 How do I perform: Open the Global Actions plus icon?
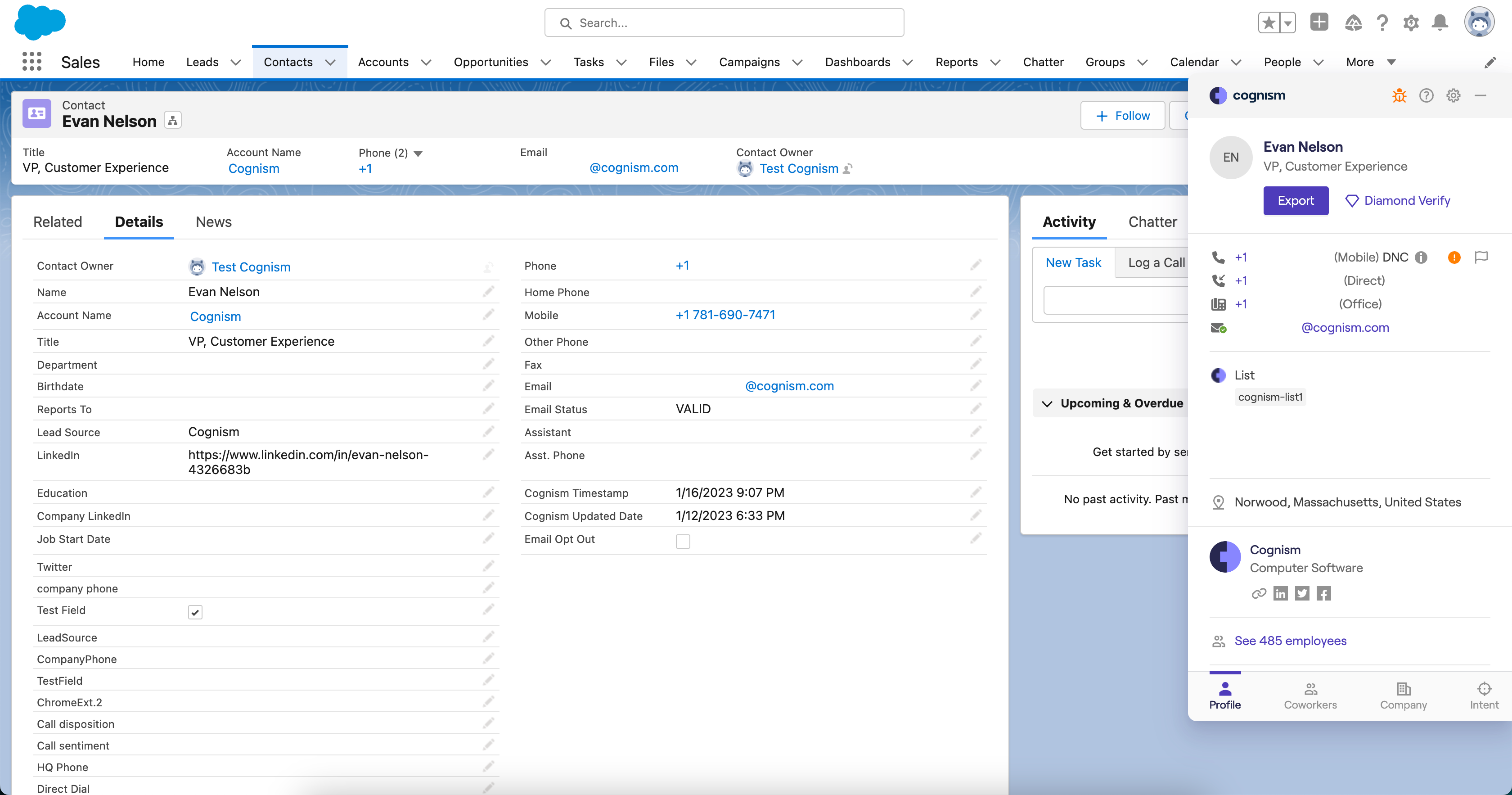(x=1319, y=23)
